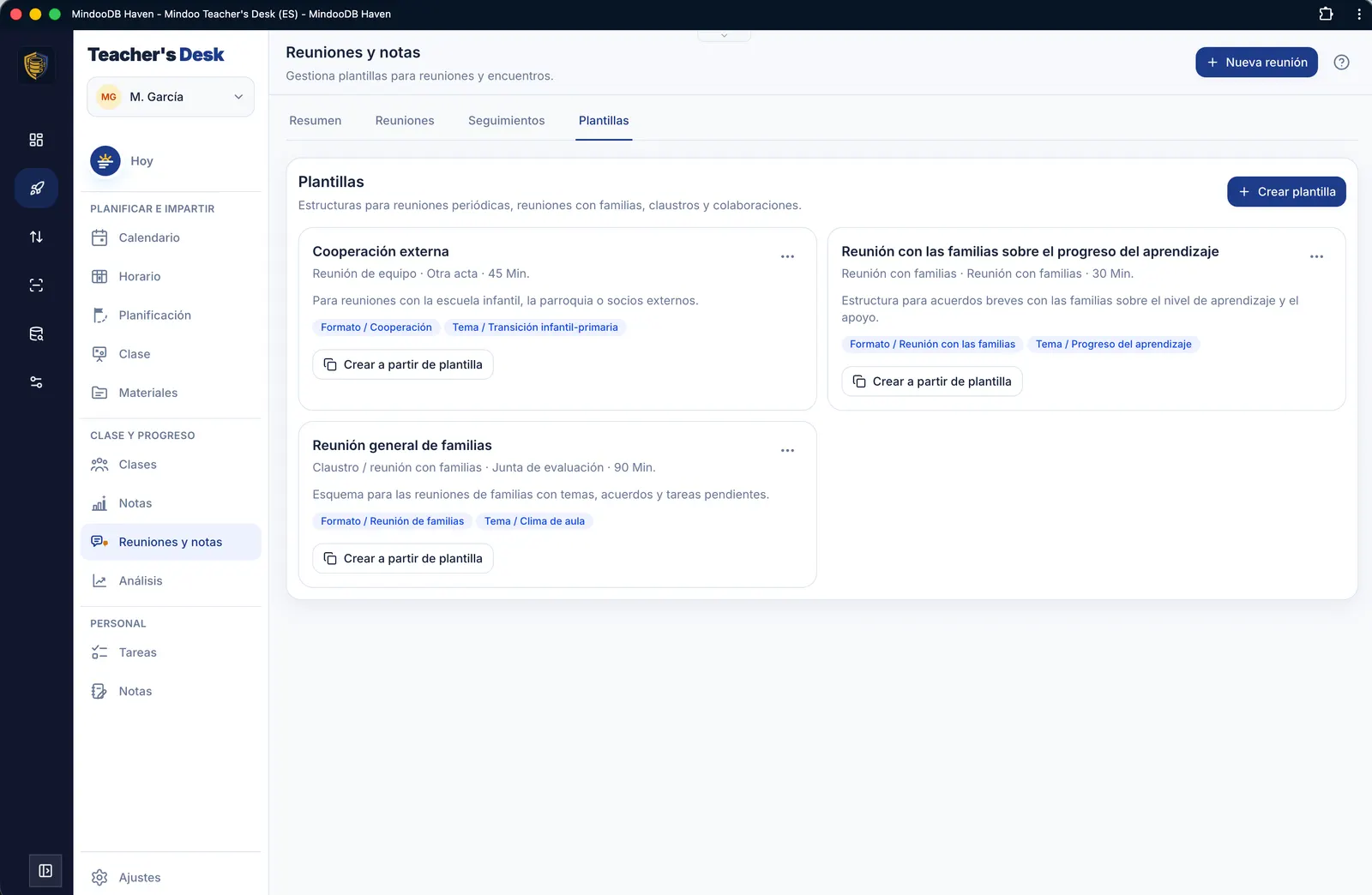Switch to the Seguimientos tab
The width and height of the screenshot is (1372, 895).
coord(507,121)
